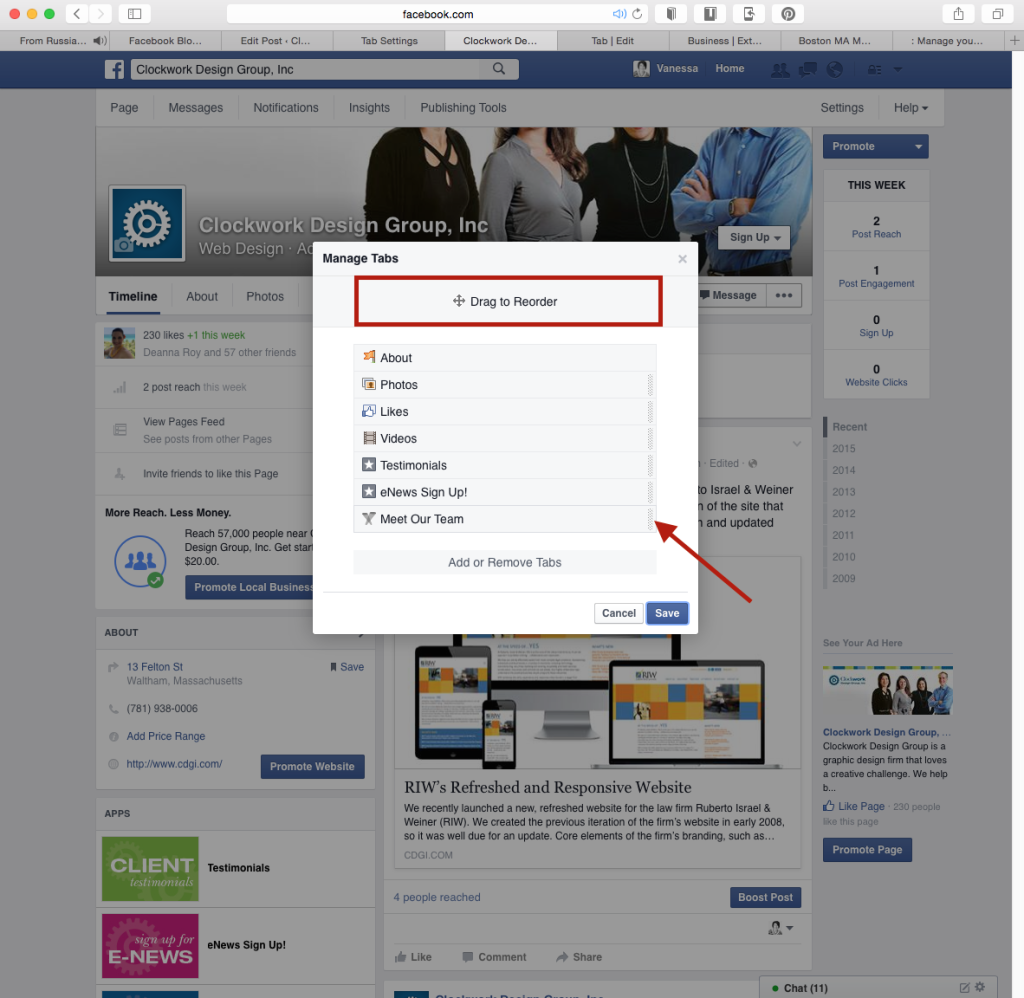
Task: Click the Facebook logo icon
Action: [114, 69]
